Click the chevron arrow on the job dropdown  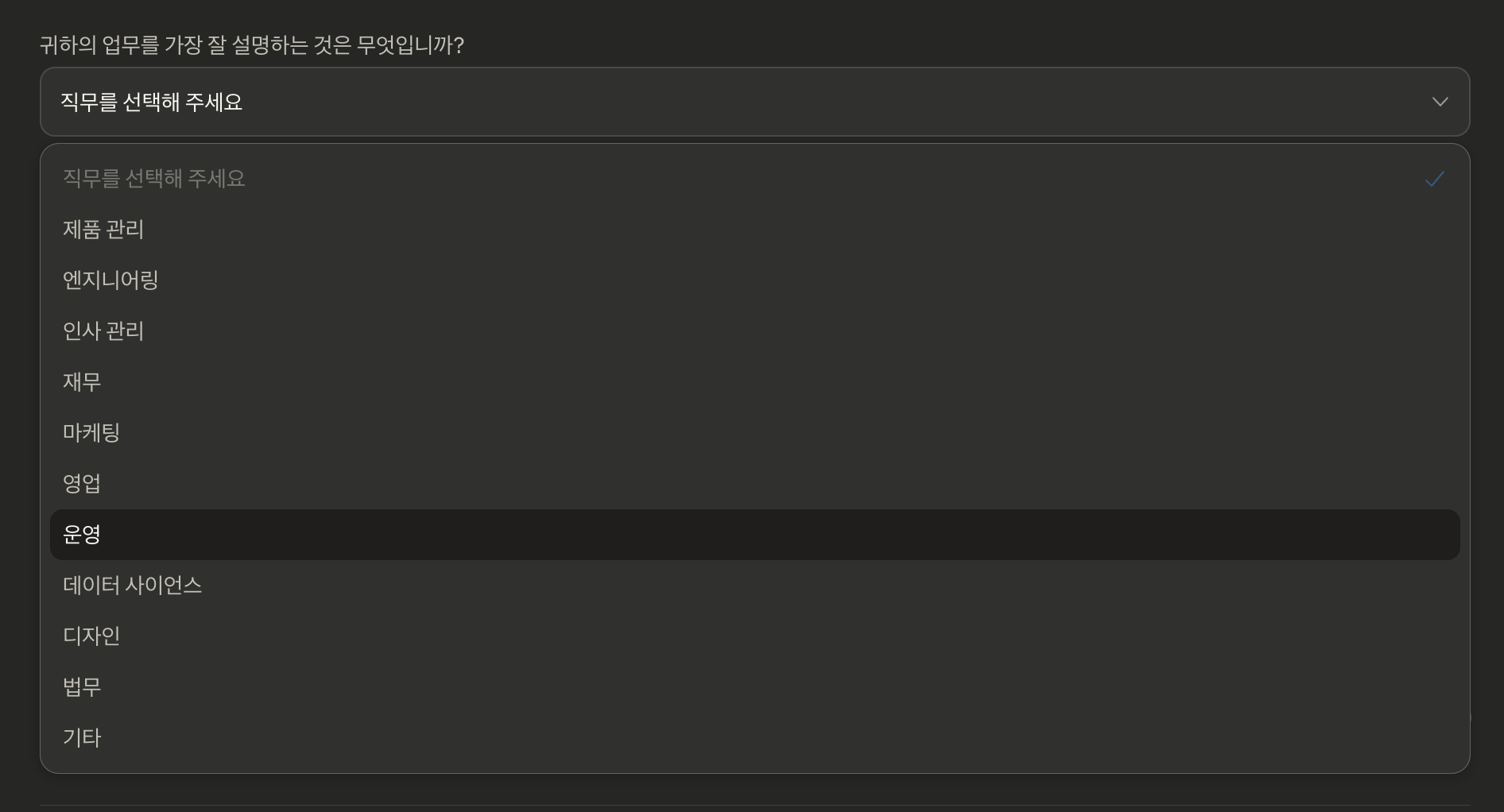pos(1440,102)
